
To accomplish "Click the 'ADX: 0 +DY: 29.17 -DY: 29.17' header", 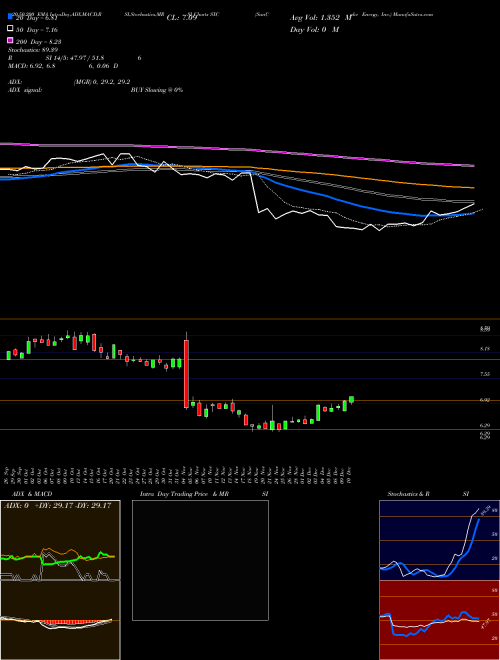I will click(x=57, y=505).
